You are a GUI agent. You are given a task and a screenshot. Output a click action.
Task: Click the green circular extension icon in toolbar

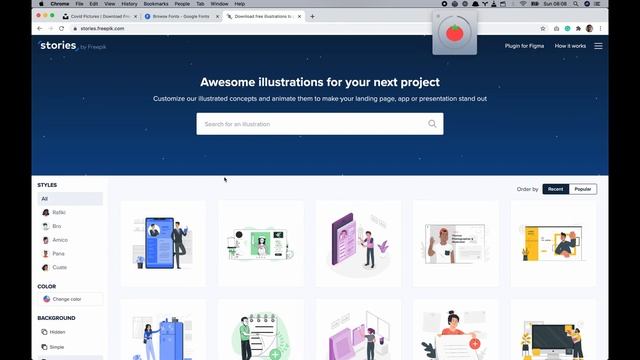[567, 29]
